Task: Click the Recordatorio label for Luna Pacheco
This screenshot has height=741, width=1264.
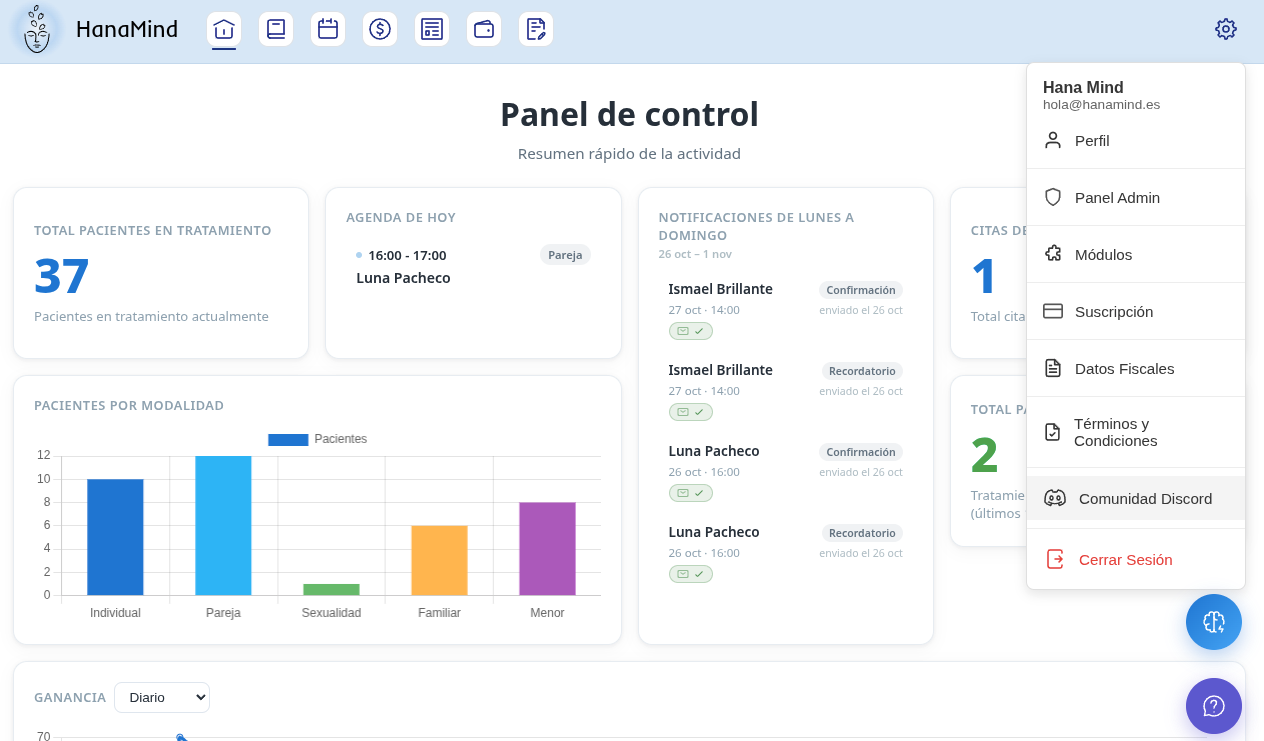Action: click(862, 533)
